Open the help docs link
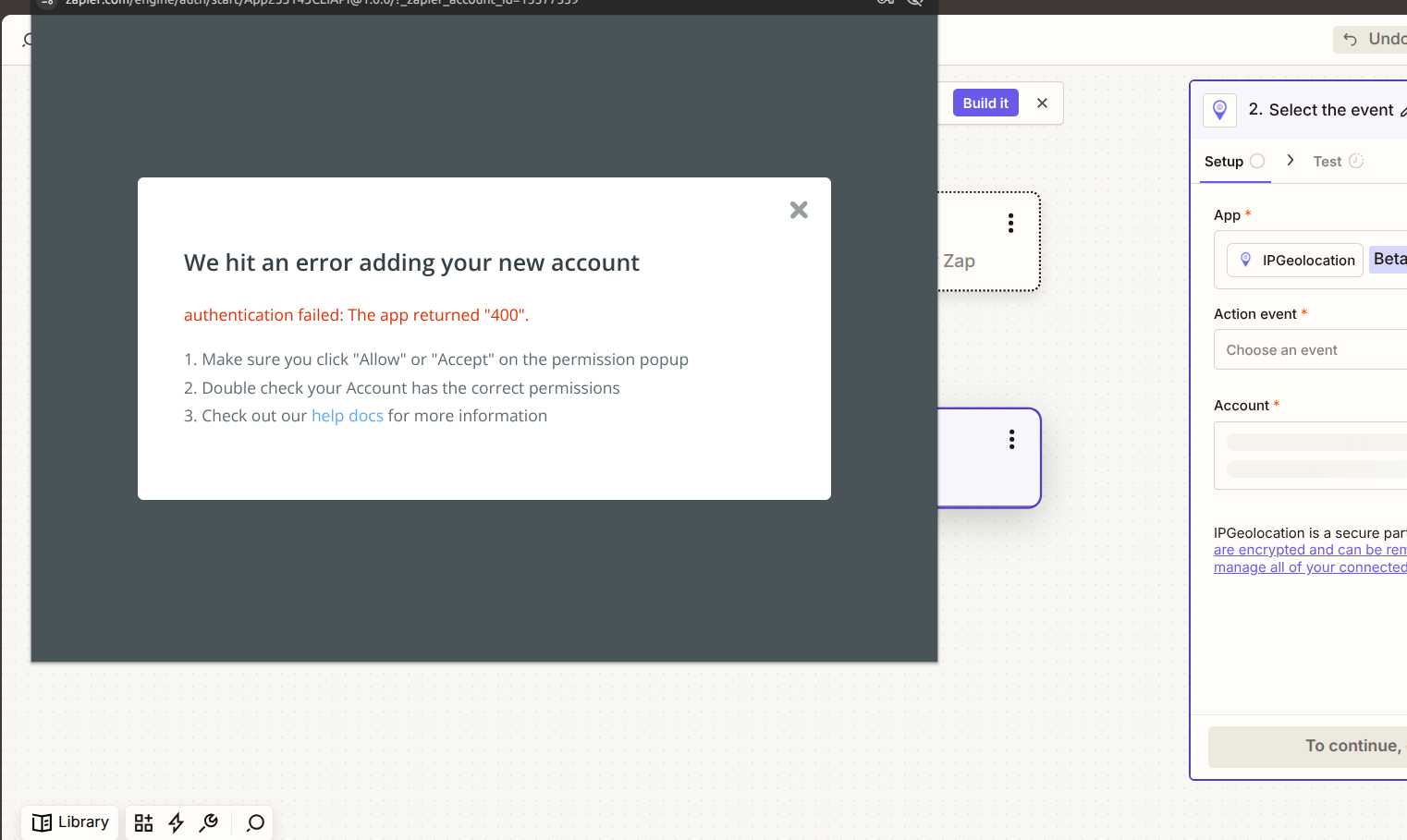This screenshot has width=1407, height=840. point(347,416)
